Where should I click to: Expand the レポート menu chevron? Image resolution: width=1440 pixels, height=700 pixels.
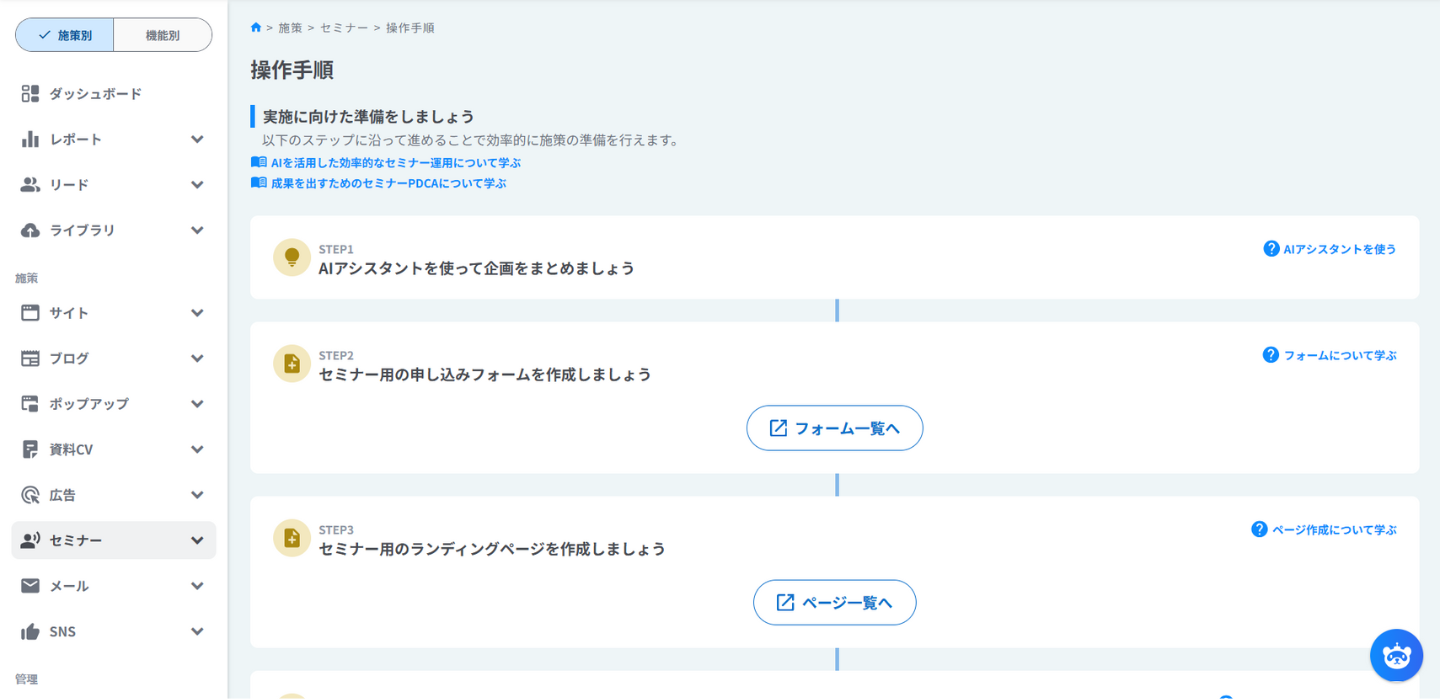point(197,139)
